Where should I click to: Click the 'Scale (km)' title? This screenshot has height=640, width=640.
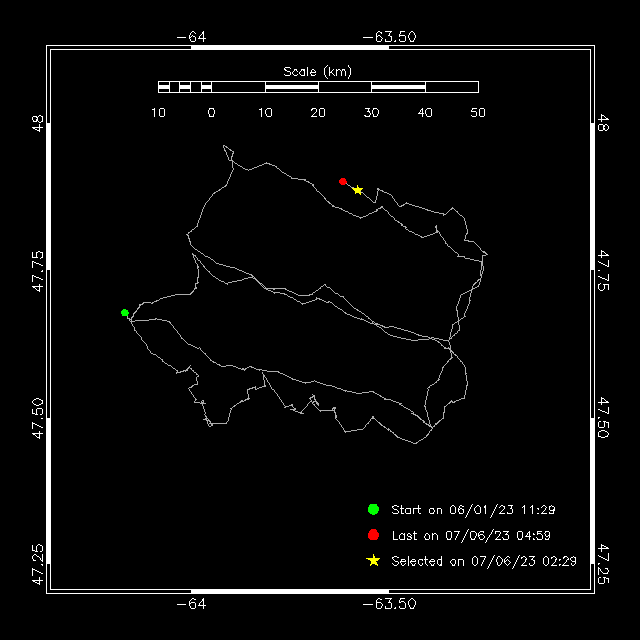pos(318,72)
